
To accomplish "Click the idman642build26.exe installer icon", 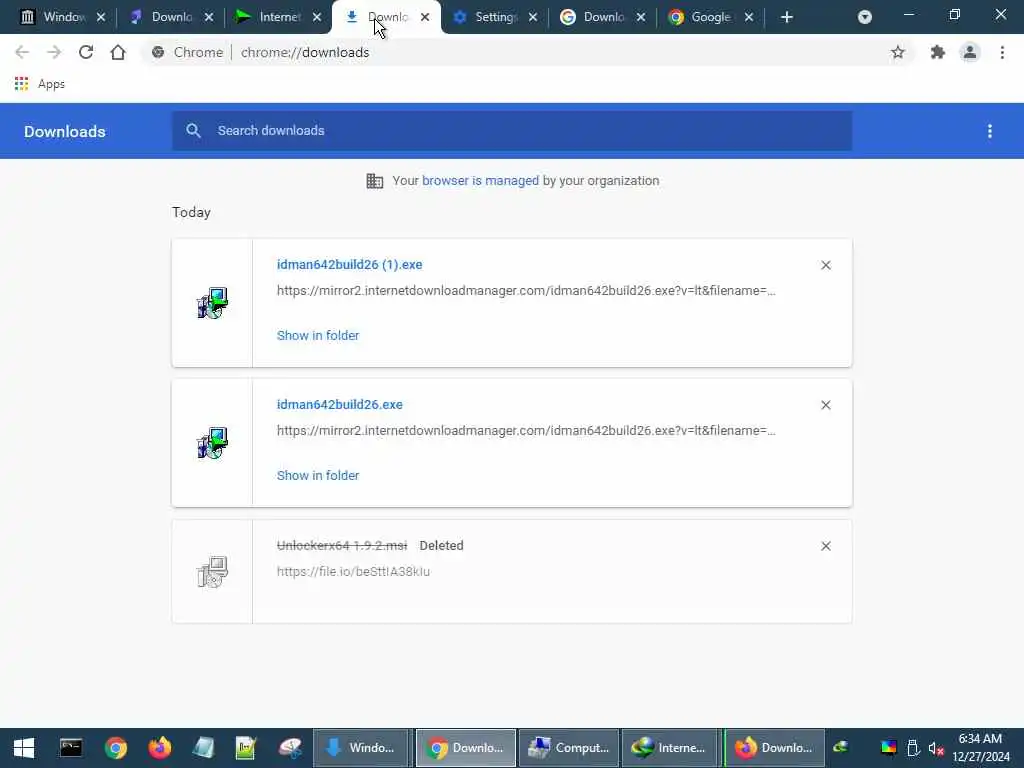I will point(212,443).
